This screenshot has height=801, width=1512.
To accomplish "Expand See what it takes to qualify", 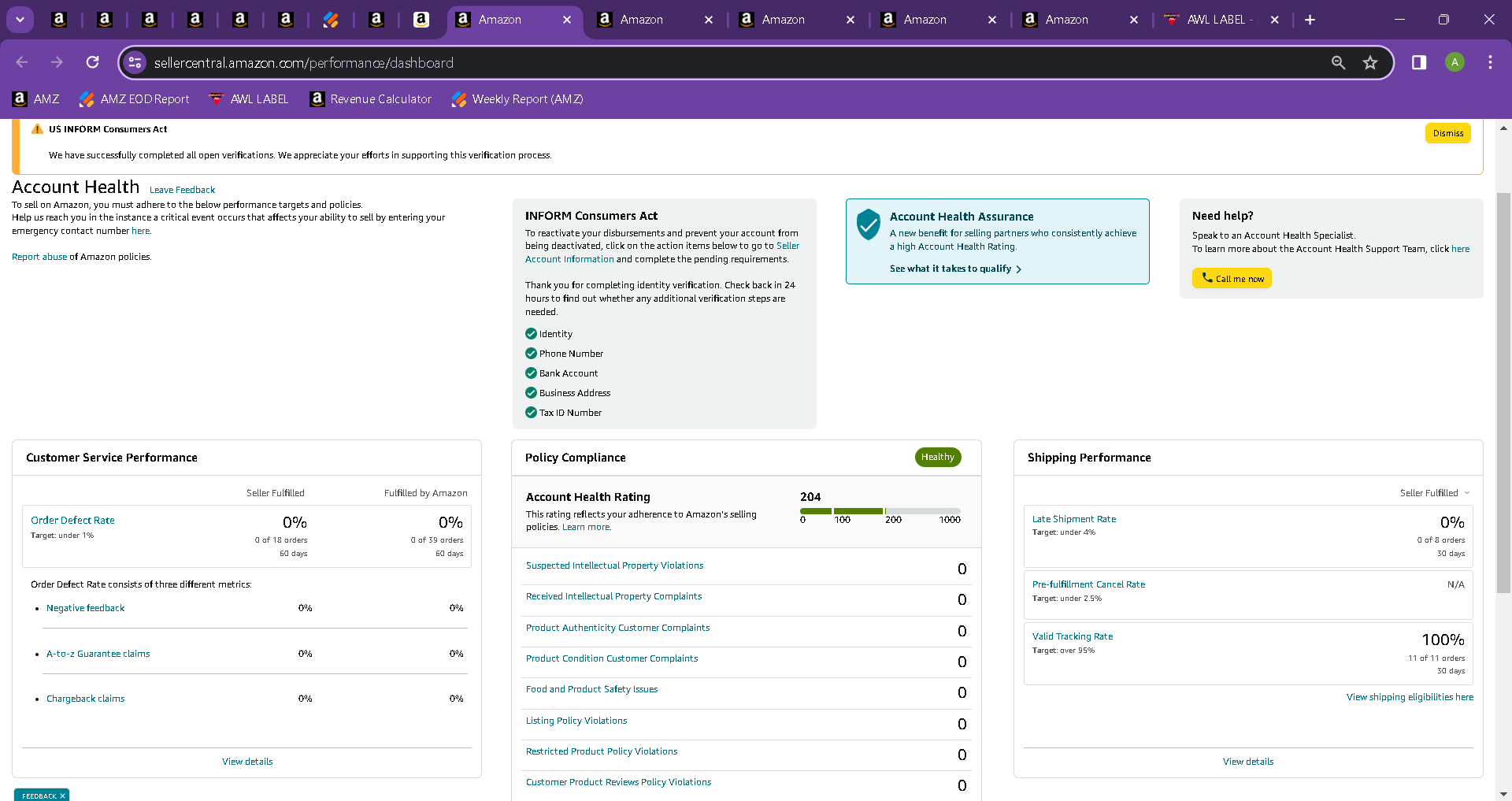I will coord(955,269).
